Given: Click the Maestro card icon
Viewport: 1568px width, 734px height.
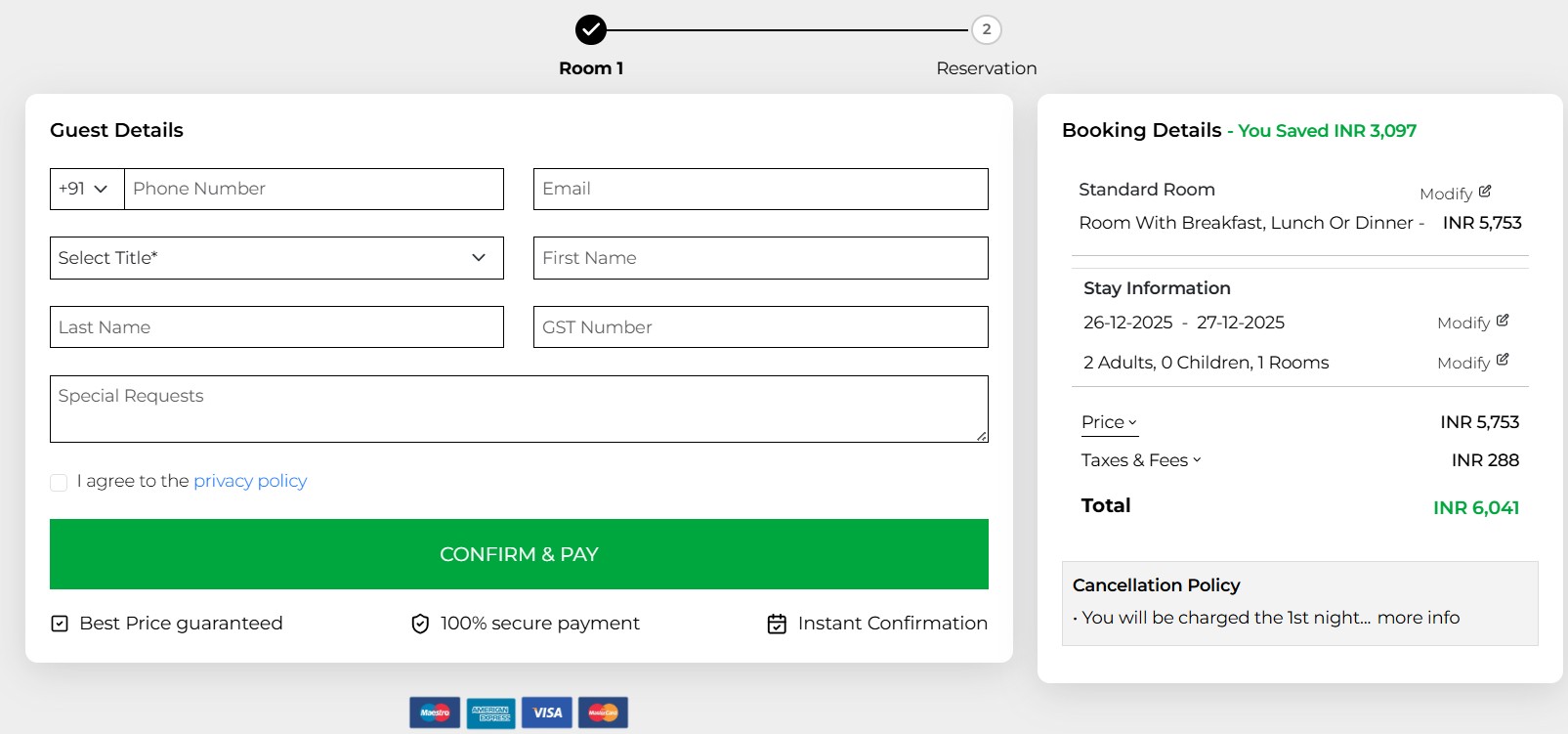Looking at the screenshot, I should click(x=435, y=712).
